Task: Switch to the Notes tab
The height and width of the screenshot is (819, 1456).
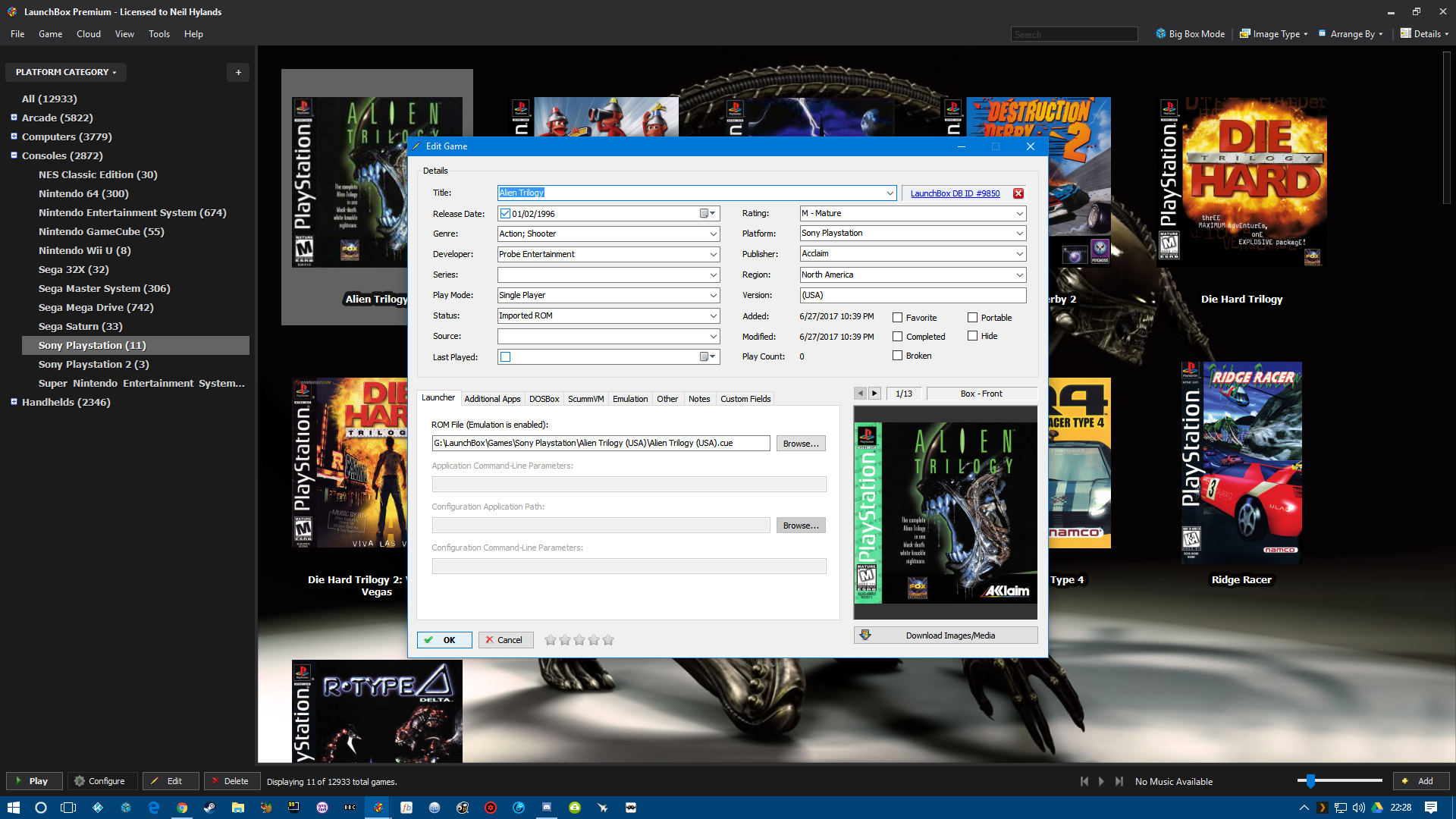Action: coord(699,399)
